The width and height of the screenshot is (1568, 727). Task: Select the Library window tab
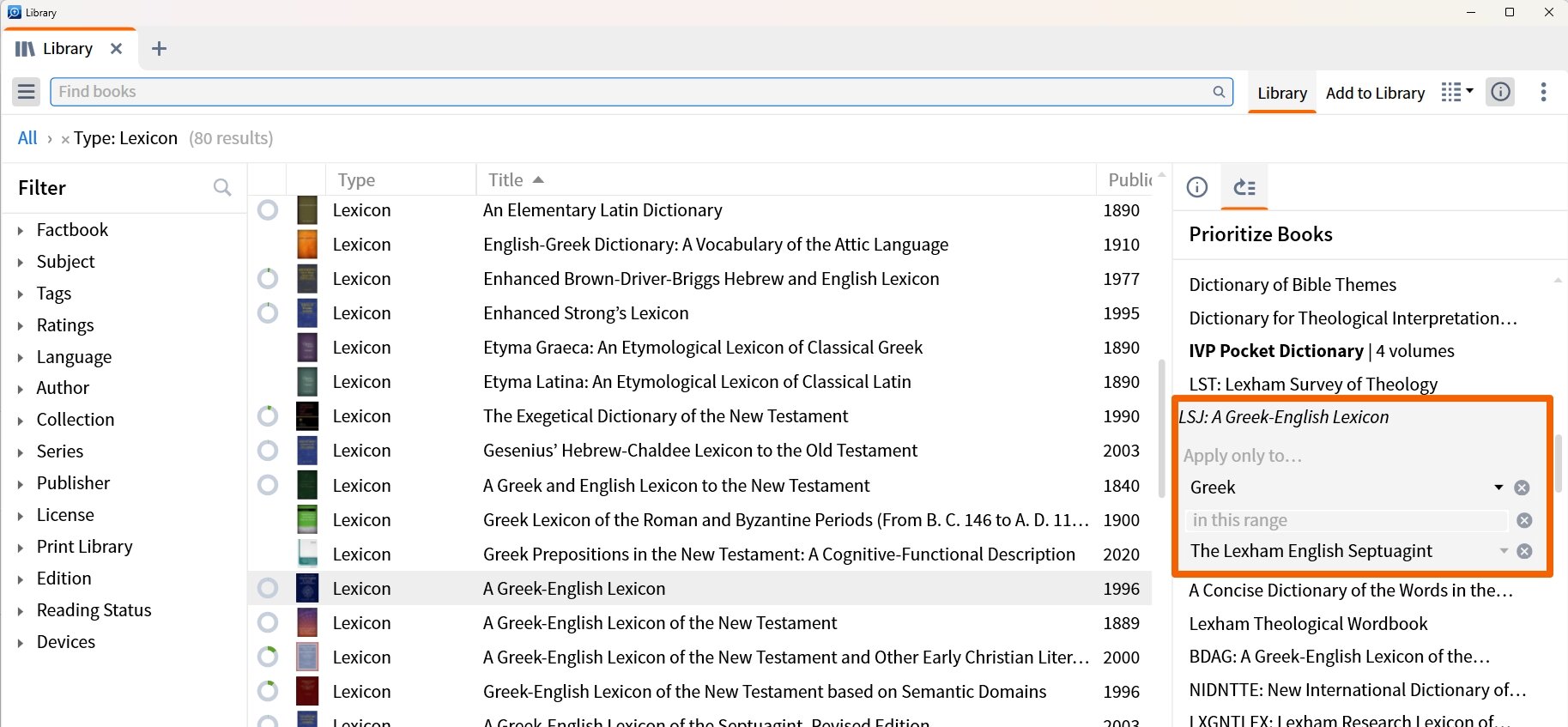click(x=69, y=49)
